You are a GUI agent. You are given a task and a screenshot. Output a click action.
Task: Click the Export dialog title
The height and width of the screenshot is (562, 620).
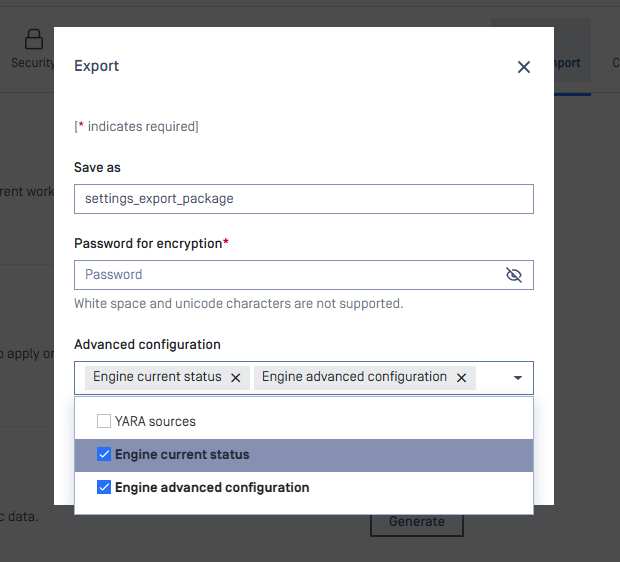pyautogui.click(x=96, y=66)
